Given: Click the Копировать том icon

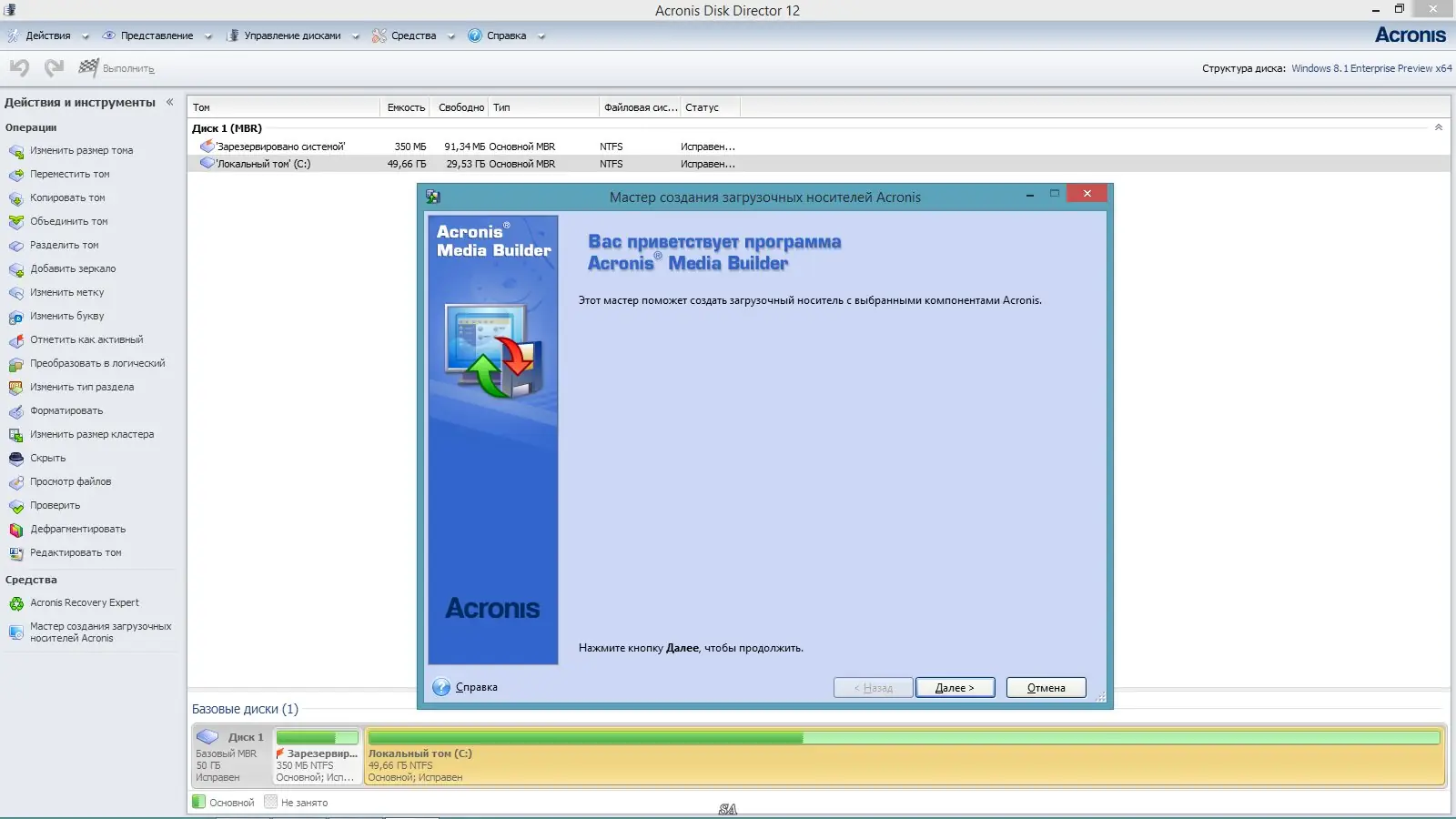Looking at the screenshot, I should point(16,198).
